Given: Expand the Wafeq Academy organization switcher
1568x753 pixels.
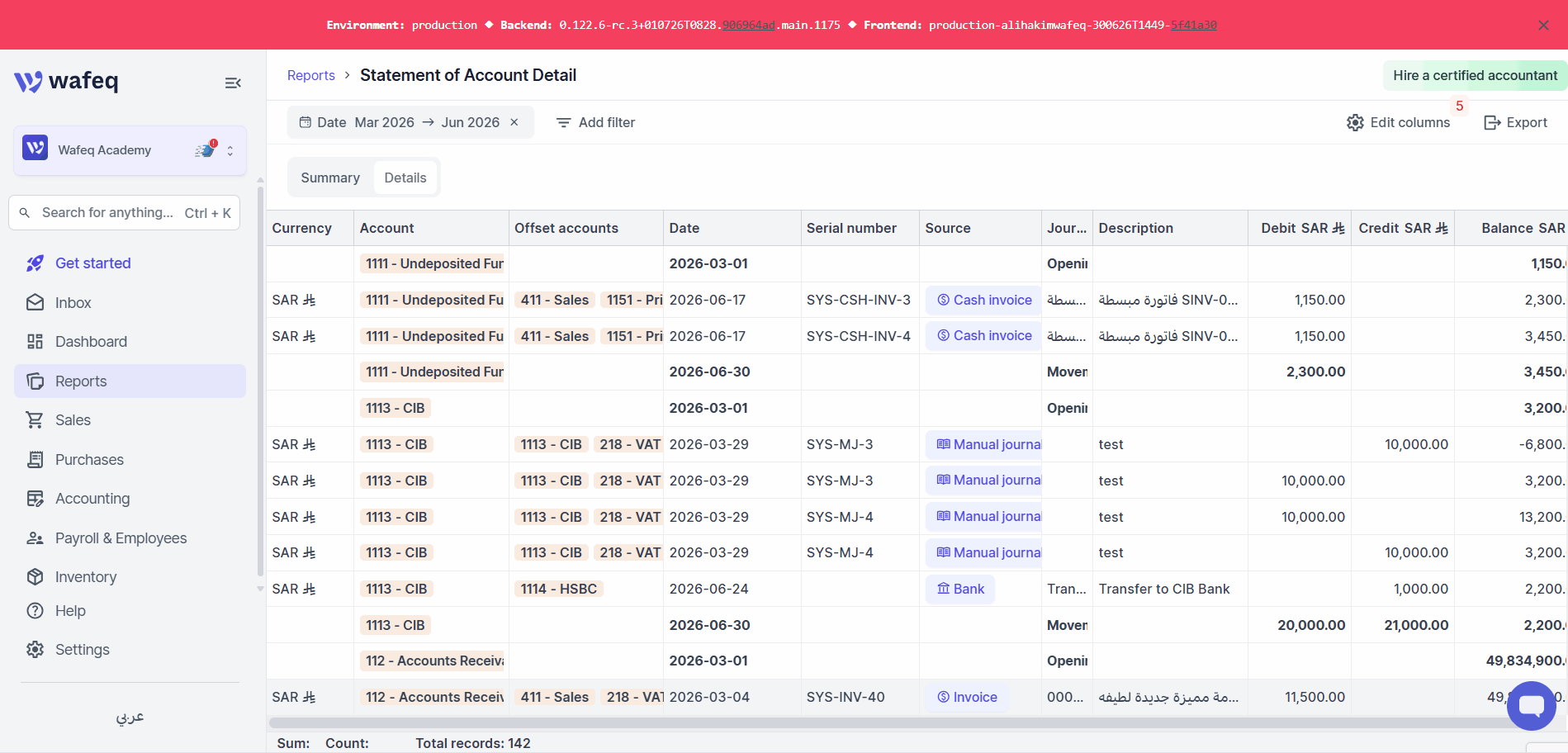Looking at the screenshot, I should click(x=130, y=150).
